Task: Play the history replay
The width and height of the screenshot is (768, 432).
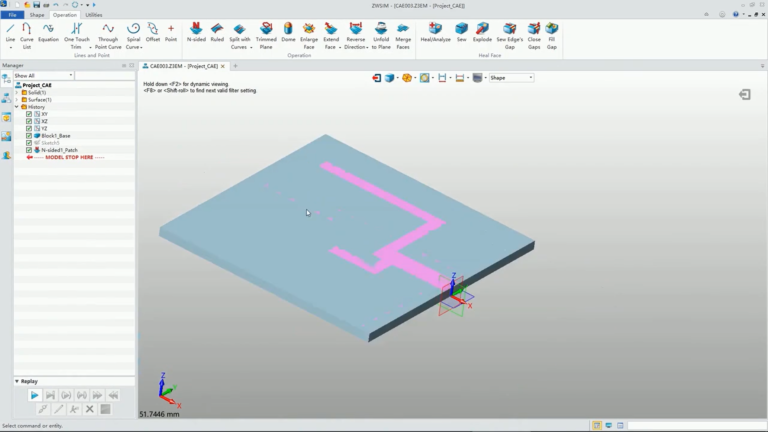Action: (34, 395)
